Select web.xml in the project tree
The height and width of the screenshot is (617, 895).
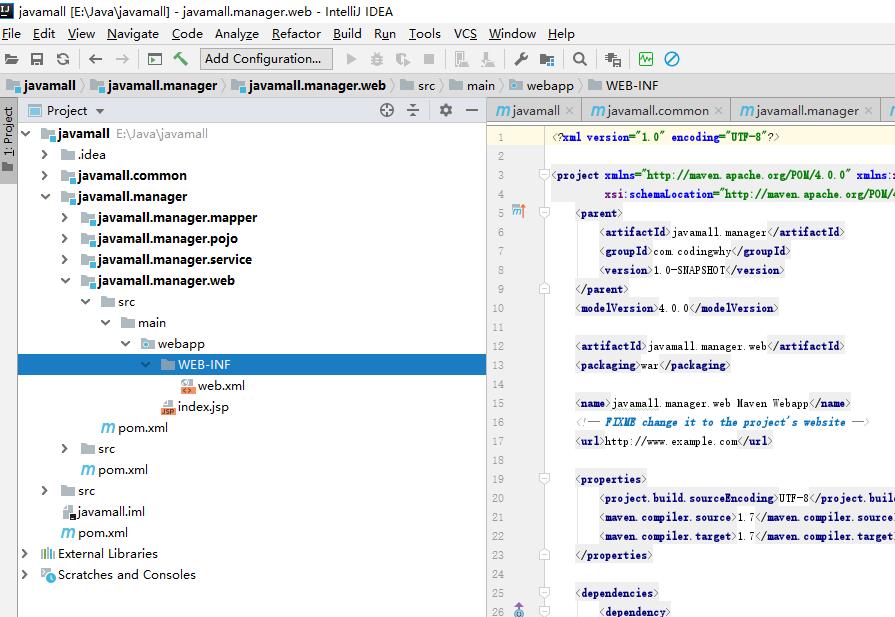tap(221, 386)
